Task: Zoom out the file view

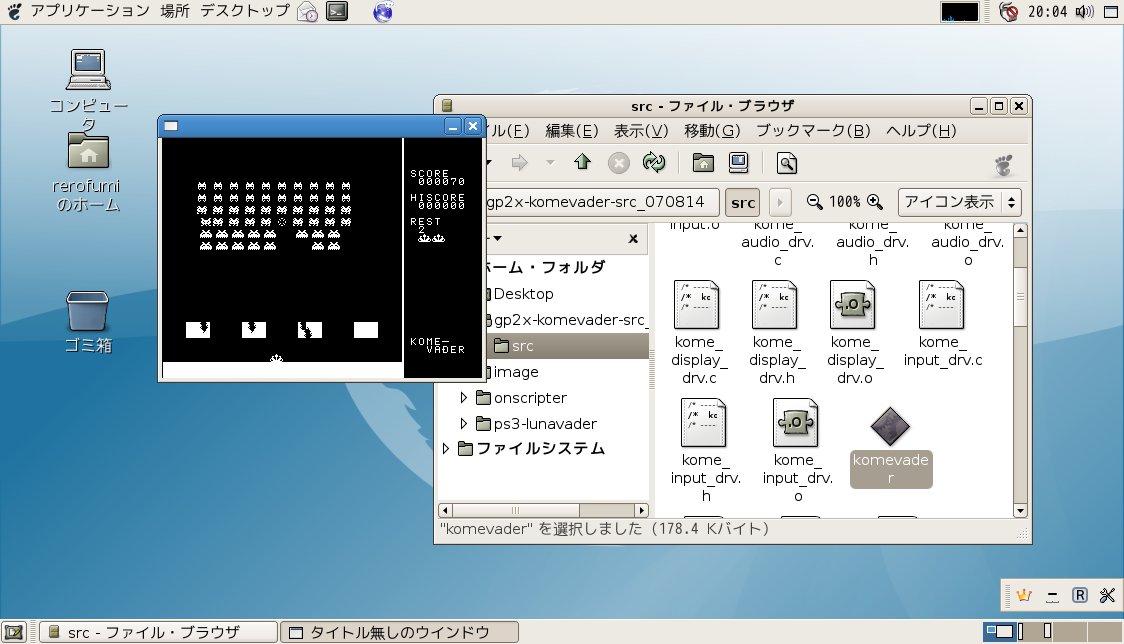Action: (x=814, y=202)
